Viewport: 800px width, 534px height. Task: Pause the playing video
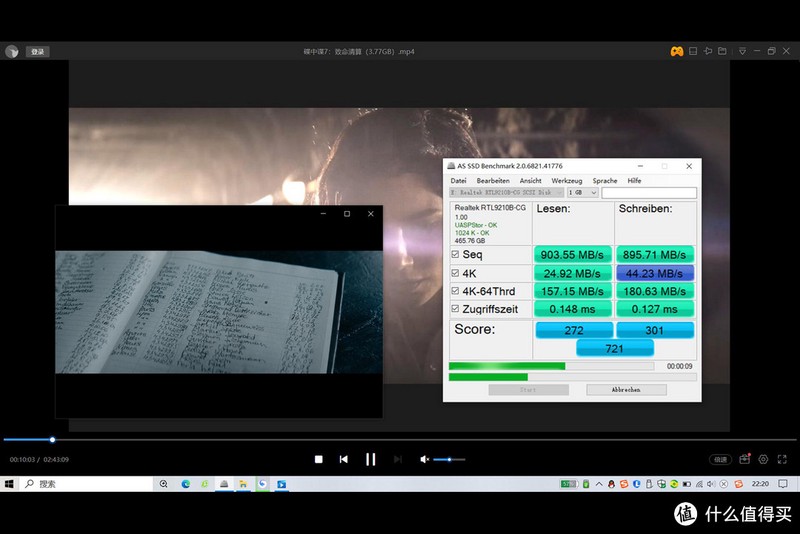click(371, 460)
